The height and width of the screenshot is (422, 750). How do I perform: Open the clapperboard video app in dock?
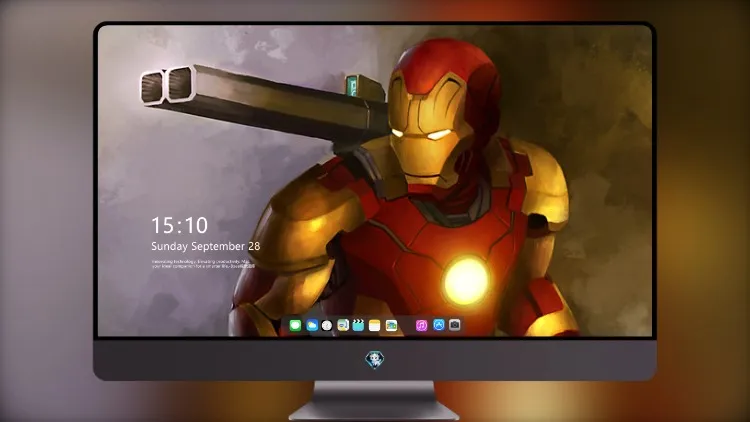point(358,325)
